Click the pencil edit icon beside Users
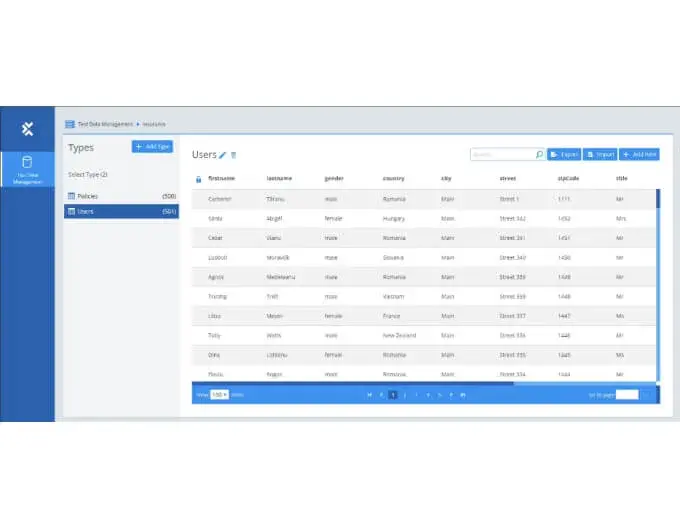The image size is (680, 528). 223,155
